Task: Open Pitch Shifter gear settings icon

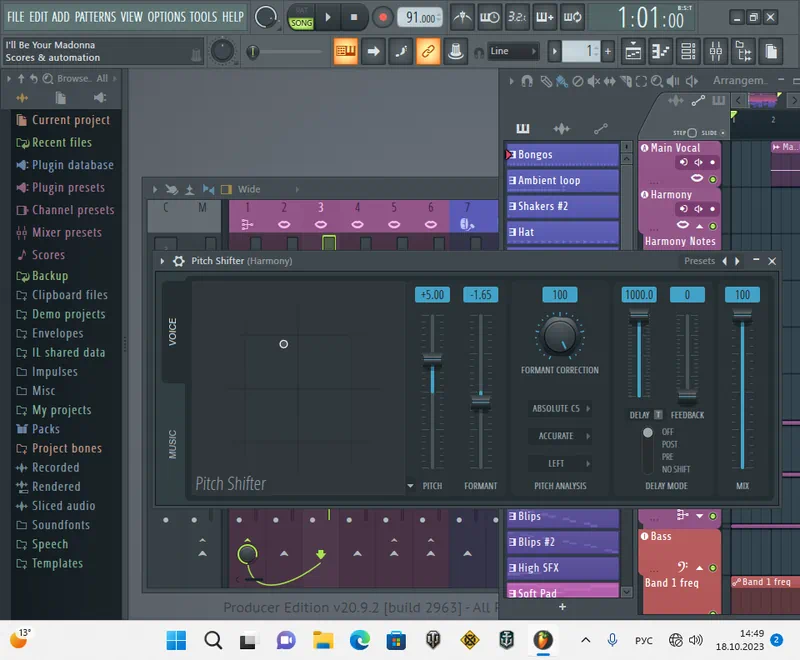Action: 179,261
